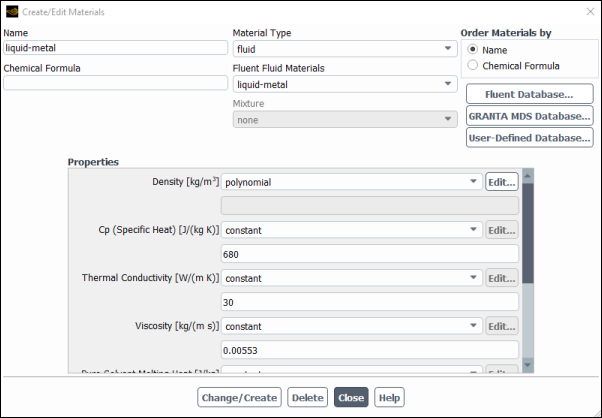Click the material Name input field
602x418 pixels.
116,47
